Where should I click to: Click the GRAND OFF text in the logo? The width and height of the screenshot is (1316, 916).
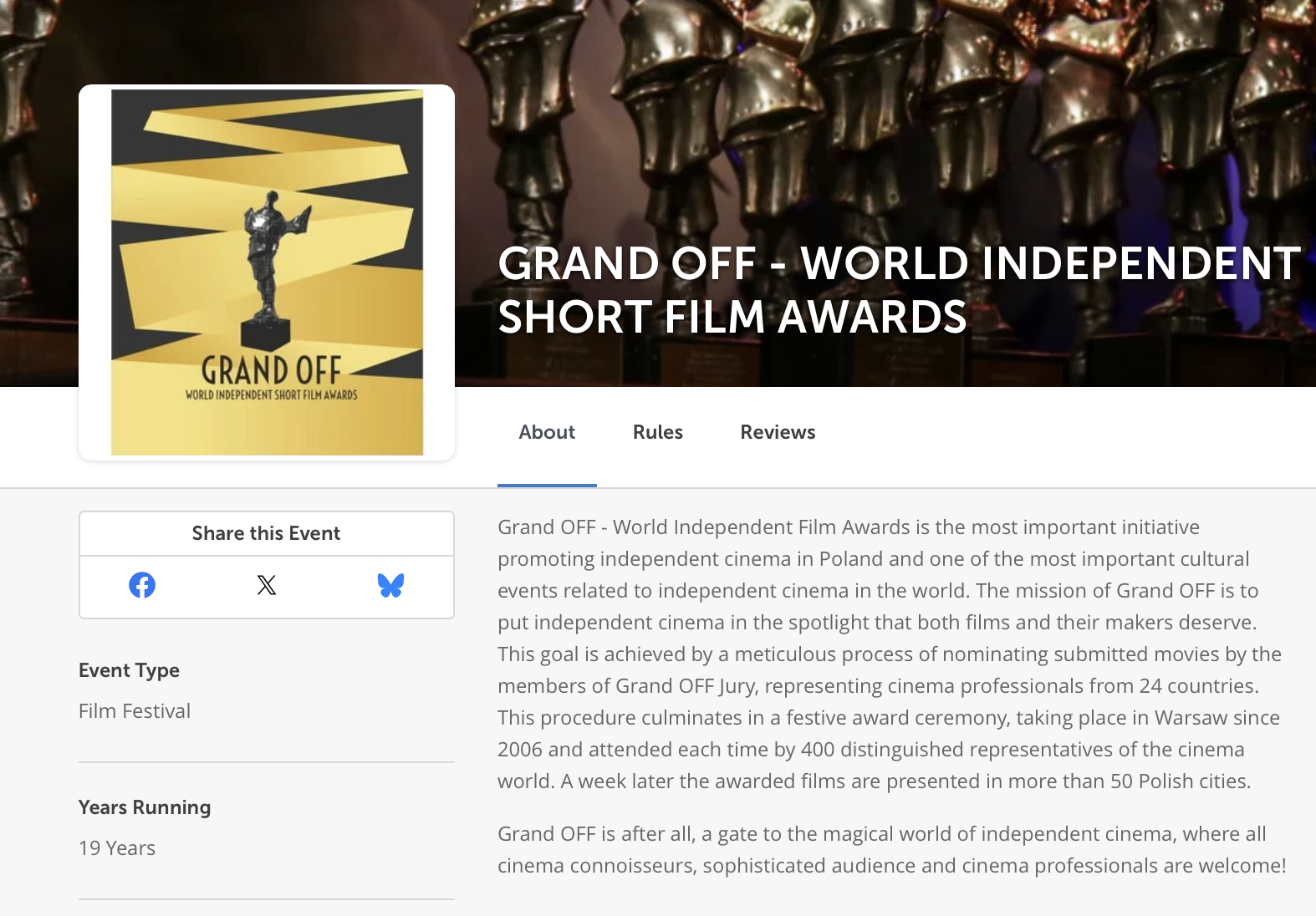click(x=271, y=370)
